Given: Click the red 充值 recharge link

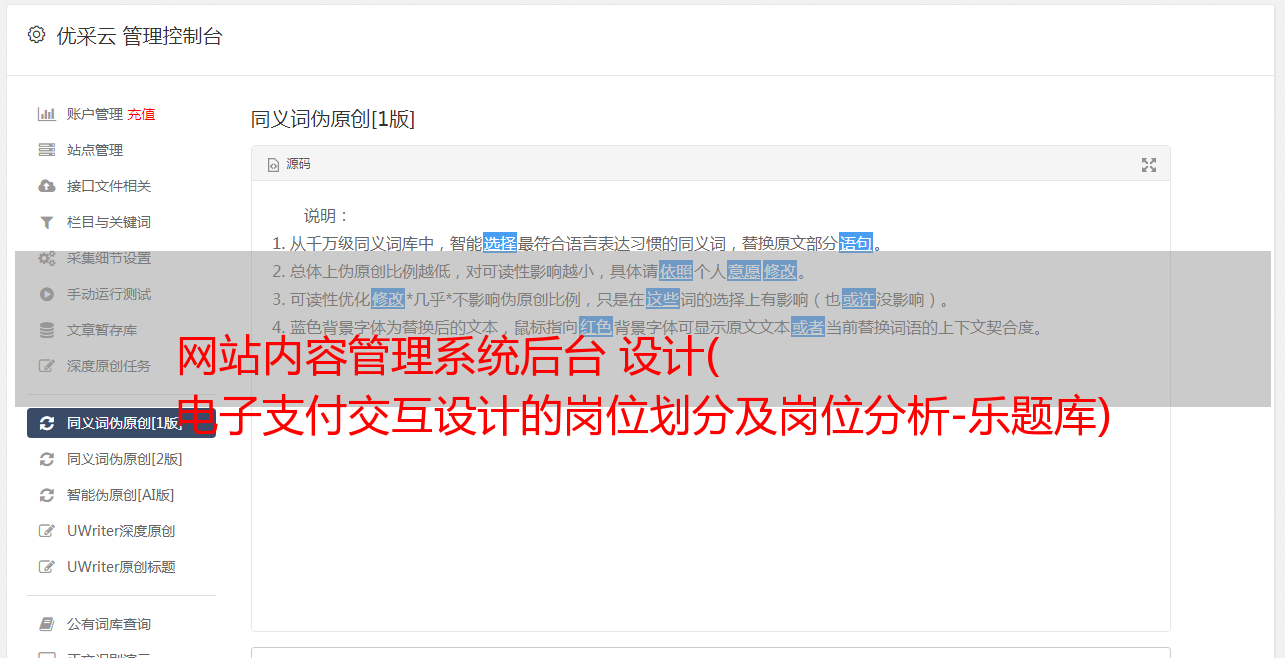Looking at the screenshot, I should pyautogui.click(x=141, y=114).
